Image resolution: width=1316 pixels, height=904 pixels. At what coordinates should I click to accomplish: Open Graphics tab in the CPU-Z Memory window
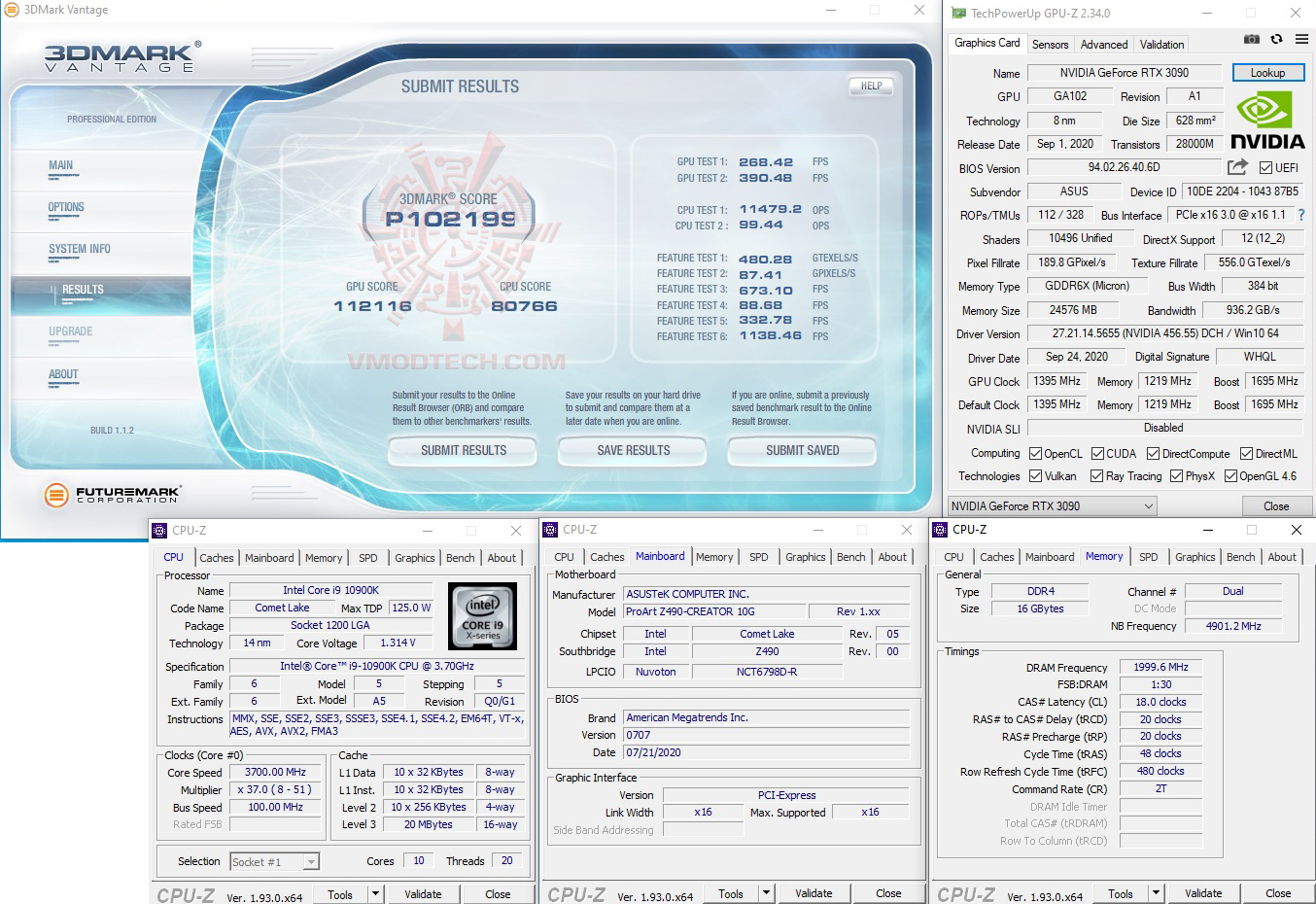[1195, 557]
